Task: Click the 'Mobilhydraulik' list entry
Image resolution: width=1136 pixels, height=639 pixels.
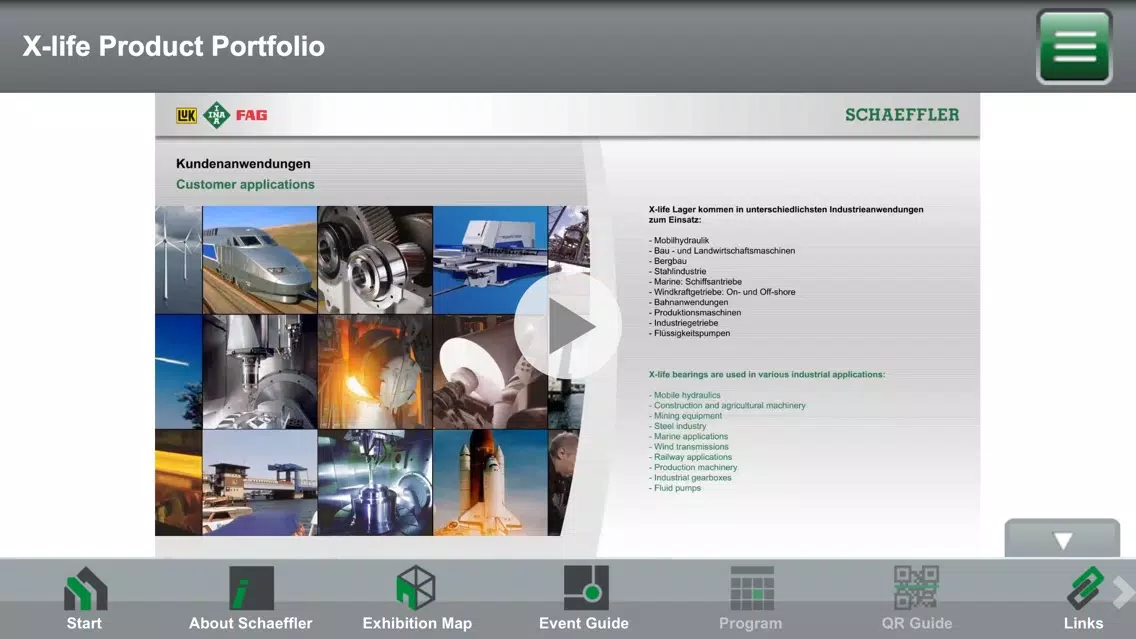Action: pyautogui.click(x=679, y=241)
